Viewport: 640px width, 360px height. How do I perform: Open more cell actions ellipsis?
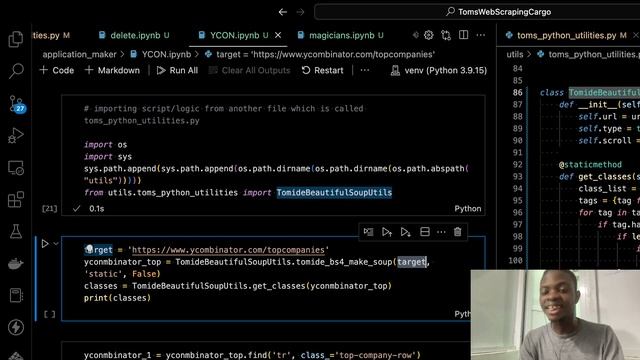tap(441, 232)
